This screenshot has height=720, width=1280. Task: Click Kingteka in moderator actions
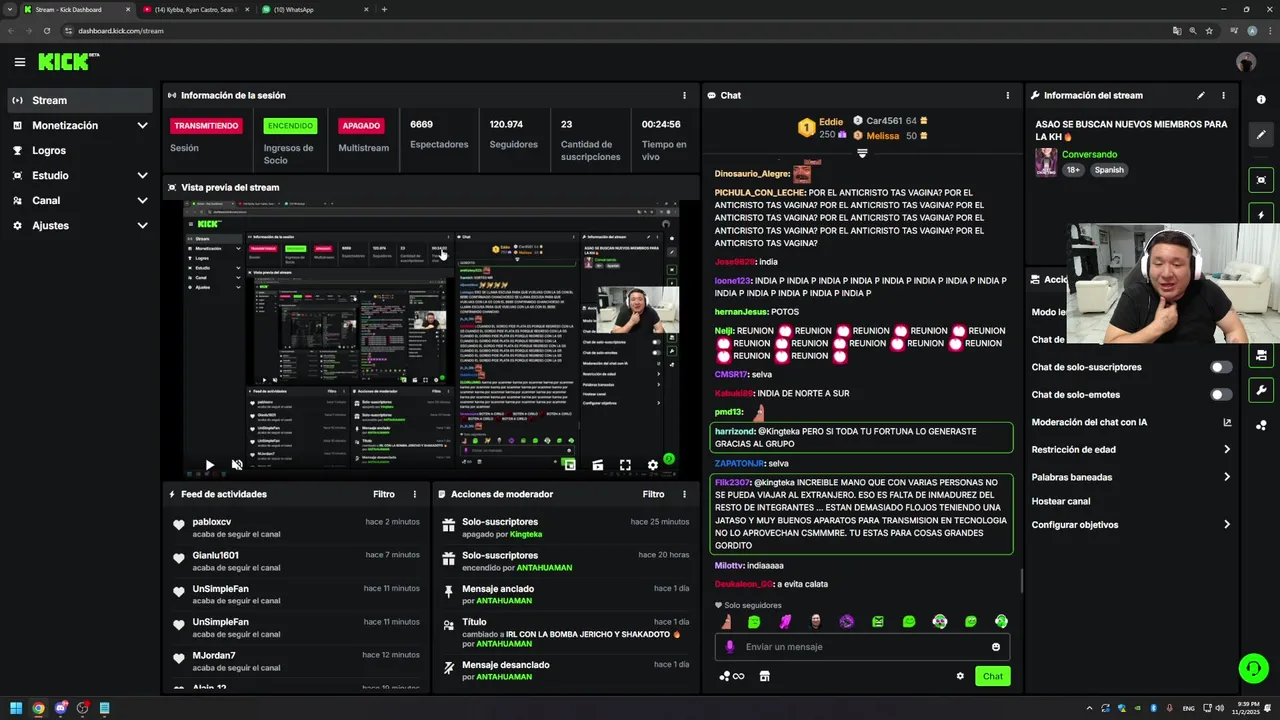526,534
